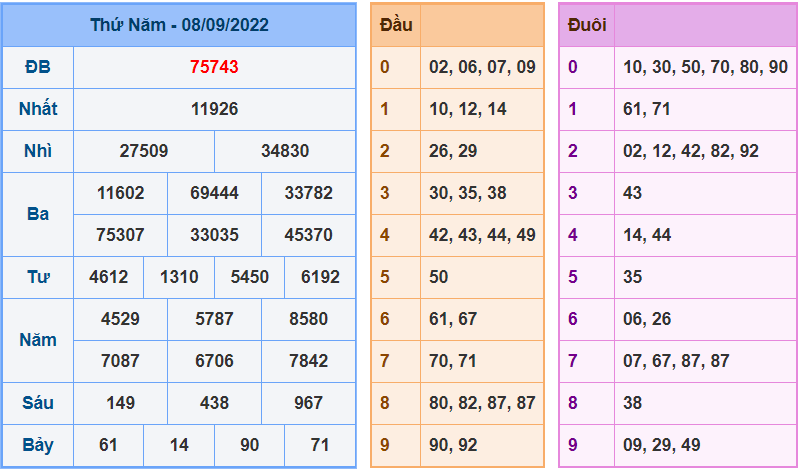Click Đầu values '30, 35, 38'
This screenshot has height=469, width=798.
pos(468,193)
